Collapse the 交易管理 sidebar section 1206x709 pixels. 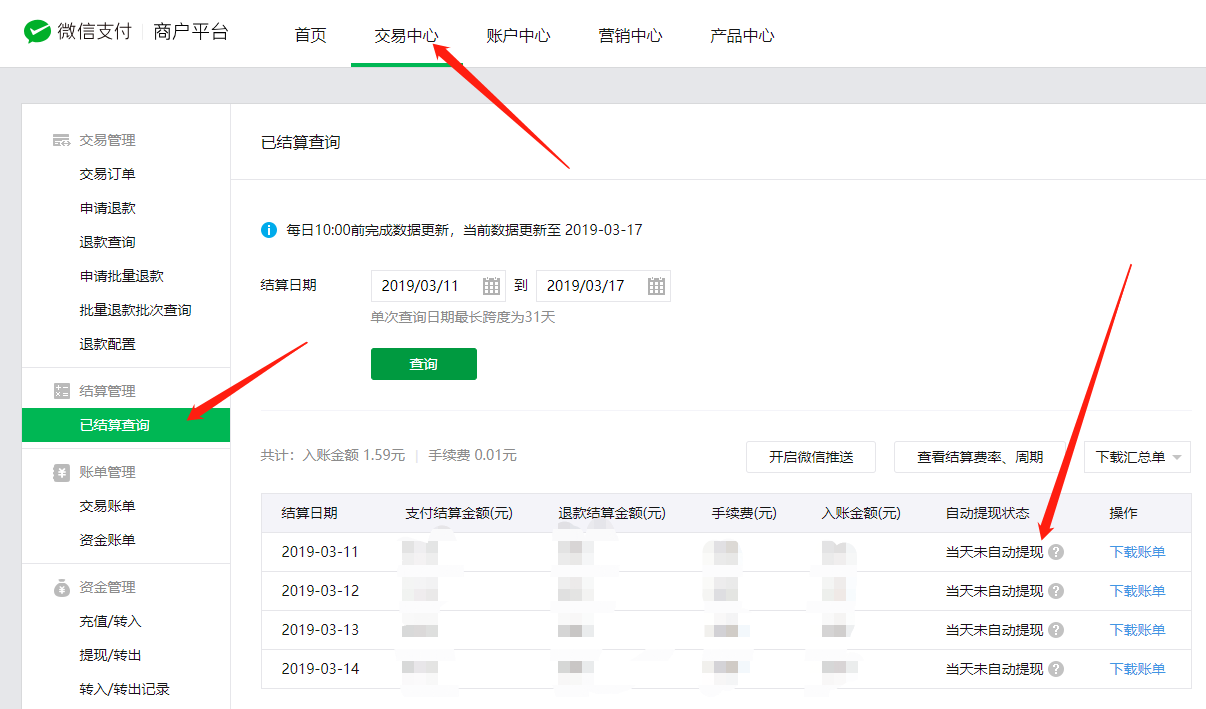pos(106,140)
